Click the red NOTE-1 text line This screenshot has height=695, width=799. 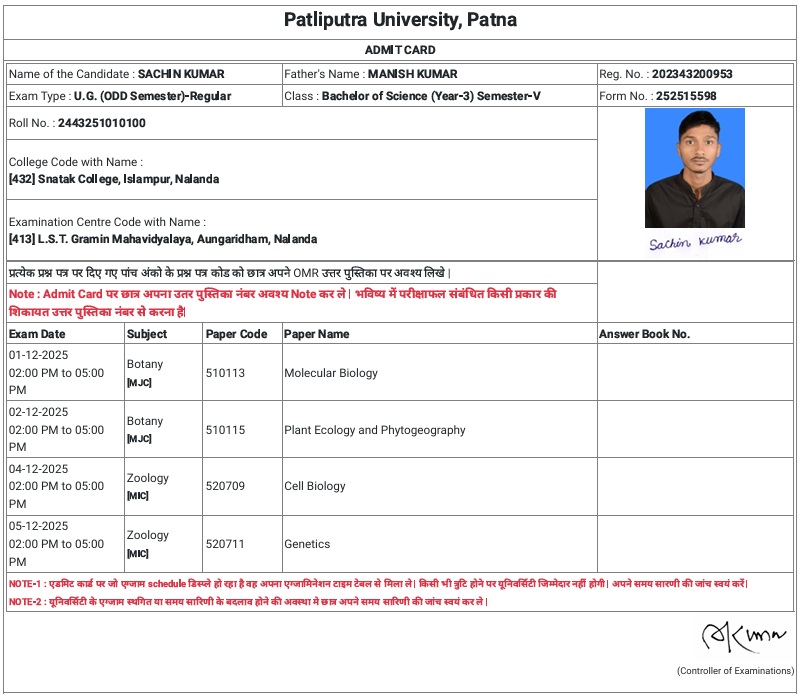378,584
